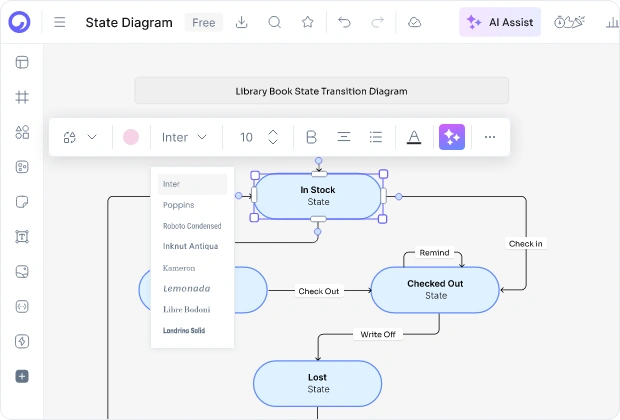Click the switch shape type icon
This screenshot has height=420, width=620.
pyautogui.click(x=70, y=137)
